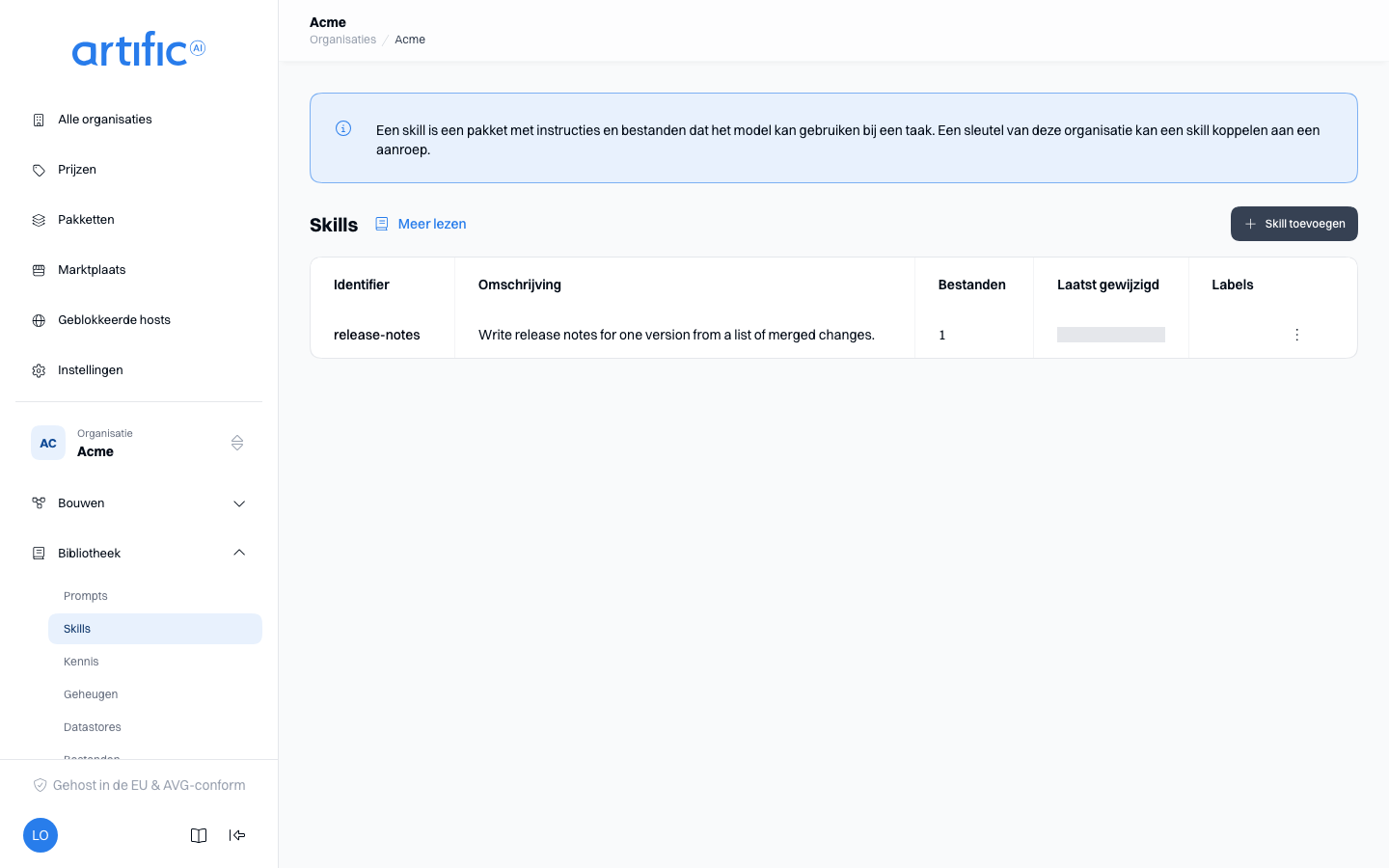Click the storefront icon beside Marktplaats
Viewport: 1389px width, 868px height.
click(39, 270)
